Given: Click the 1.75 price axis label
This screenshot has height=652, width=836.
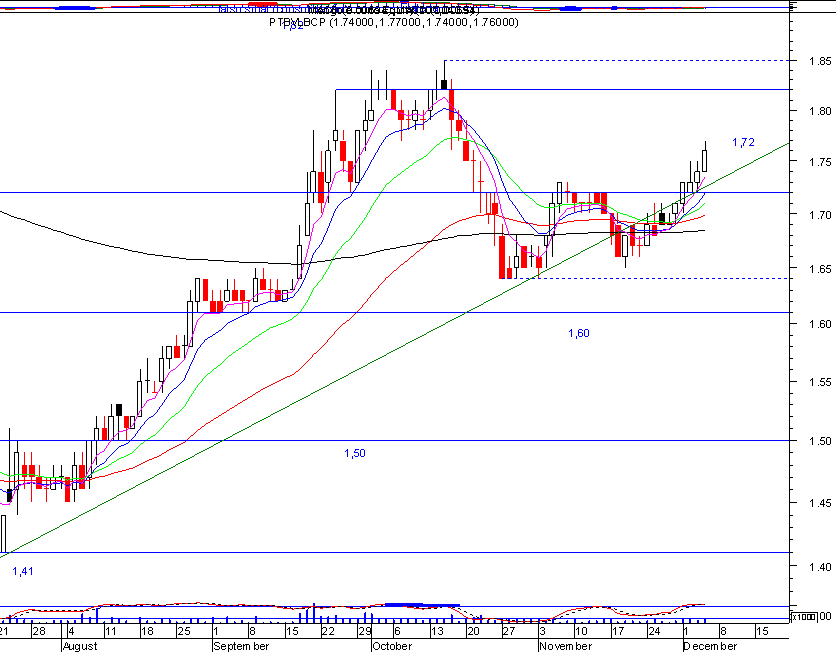Looking at the screenshot, I should pyautogui.click(x=820, y=163).
